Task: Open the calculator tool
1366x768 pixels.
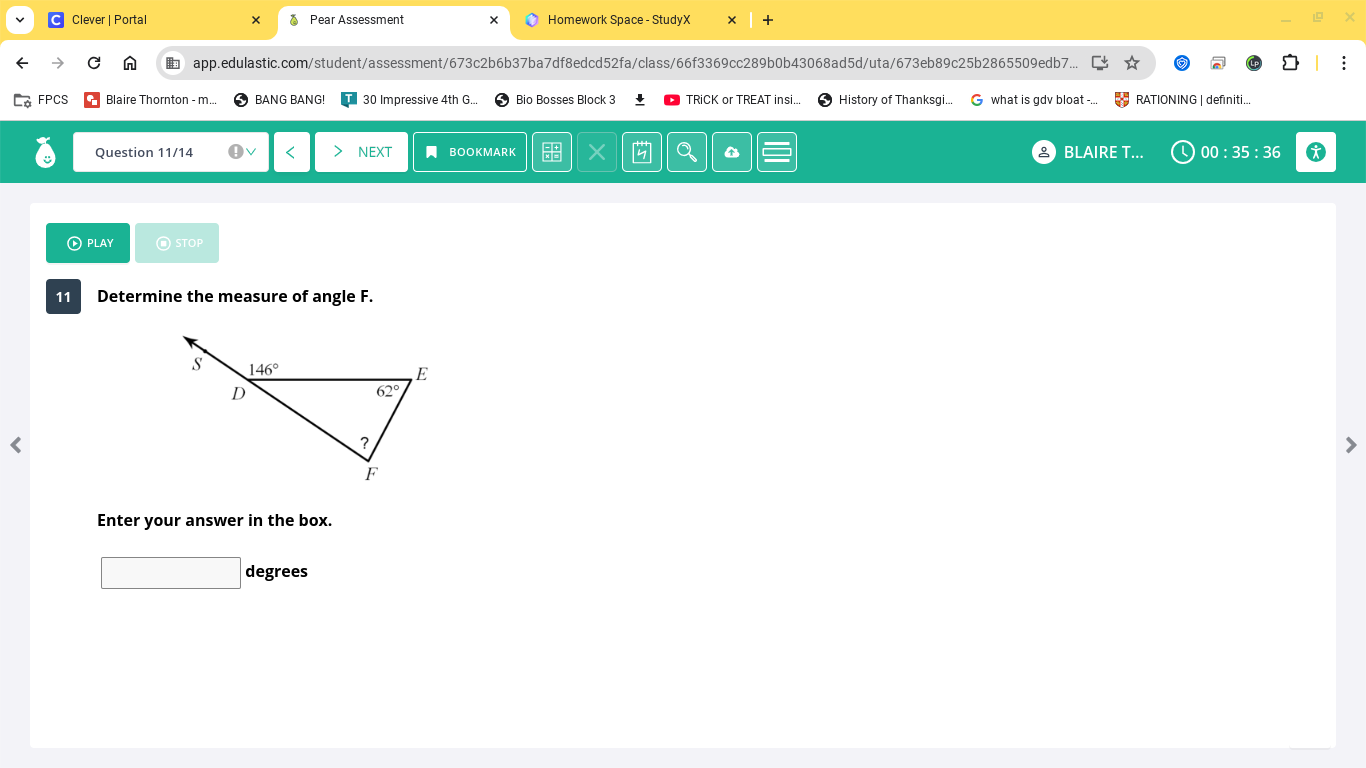Action: 552,152
